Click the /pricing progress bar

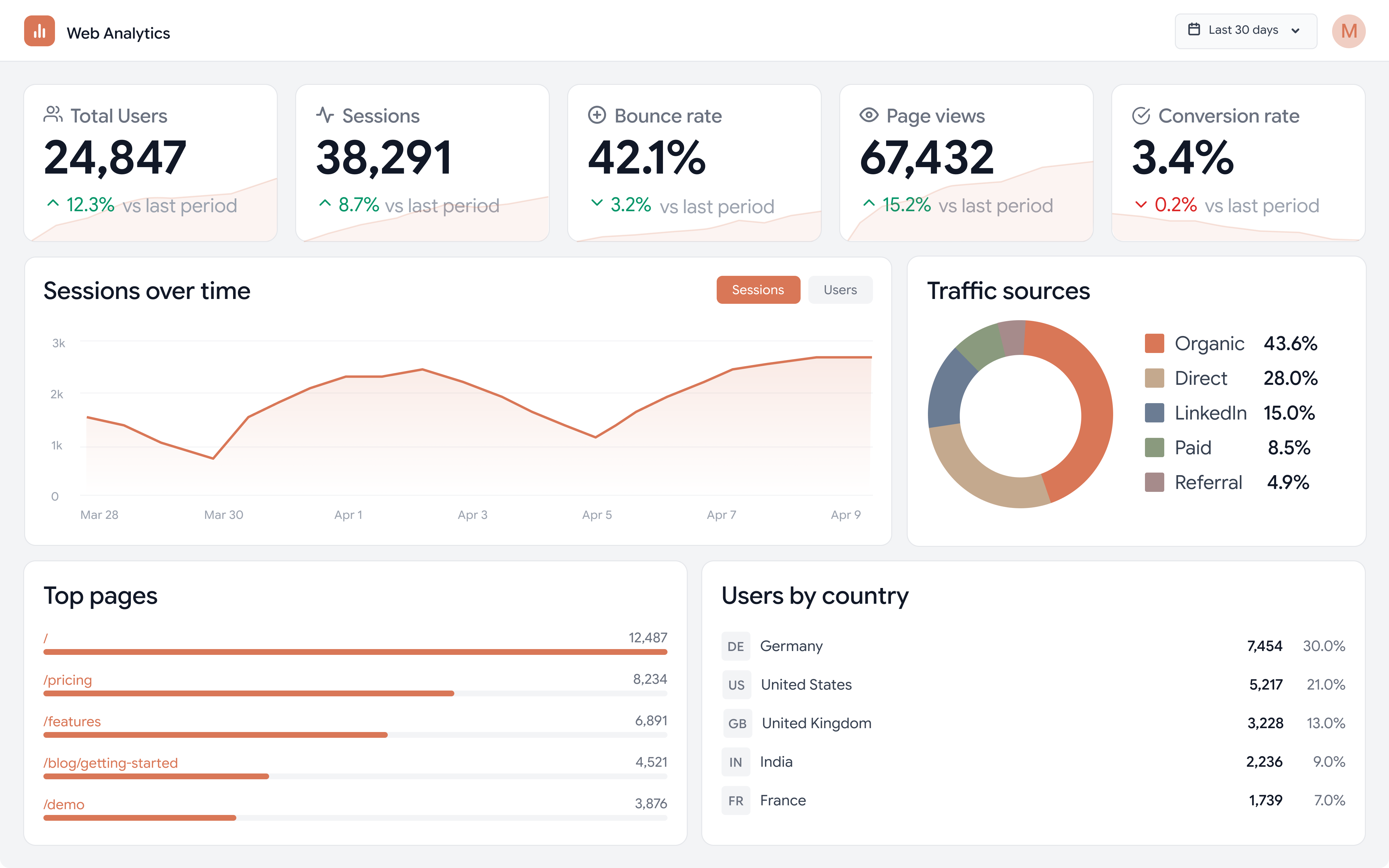(x=355, y=693)
